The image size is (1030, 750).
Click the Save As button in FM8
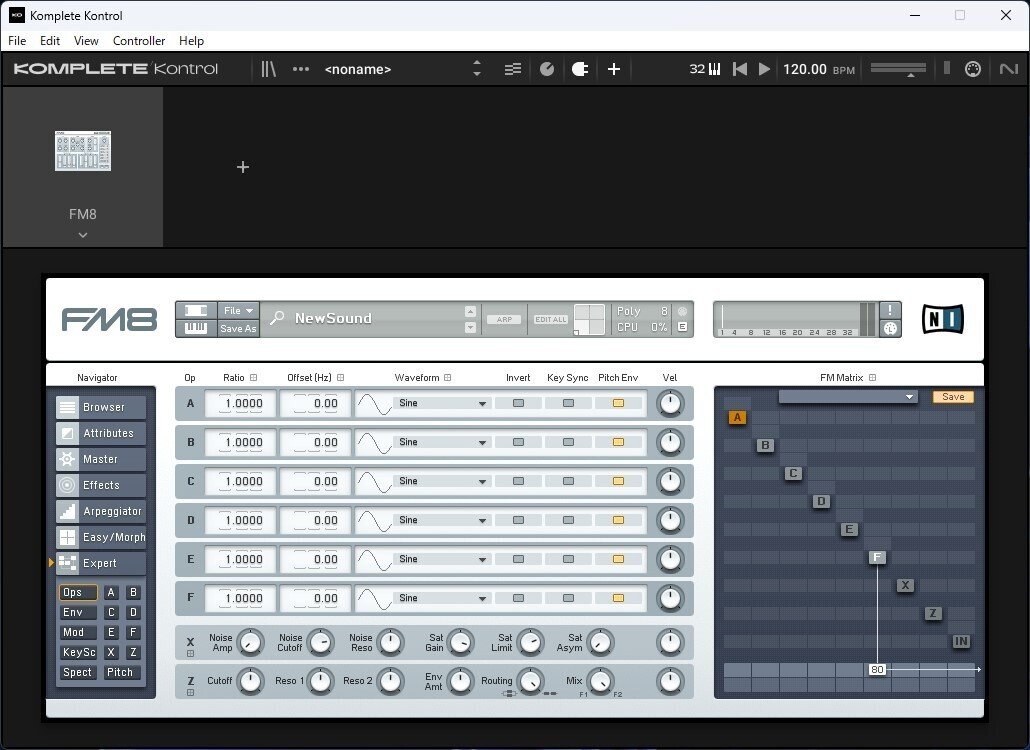(x=239, y=329)
